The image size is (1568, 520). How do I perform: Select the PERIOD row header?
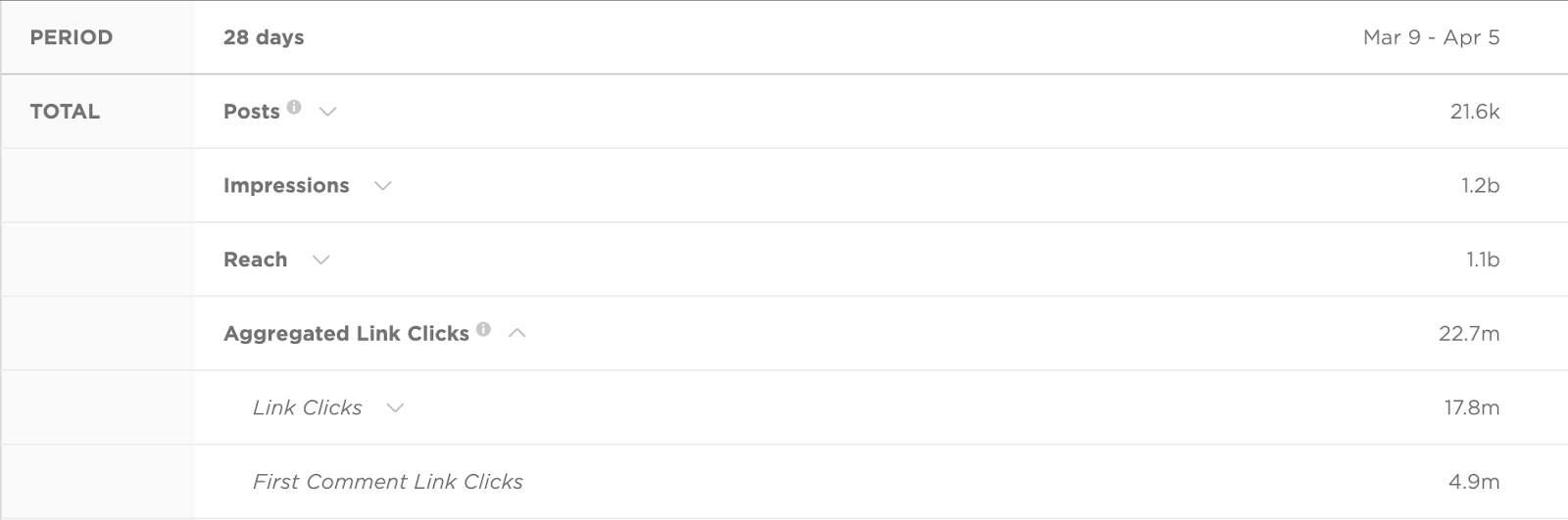point(72,37)
